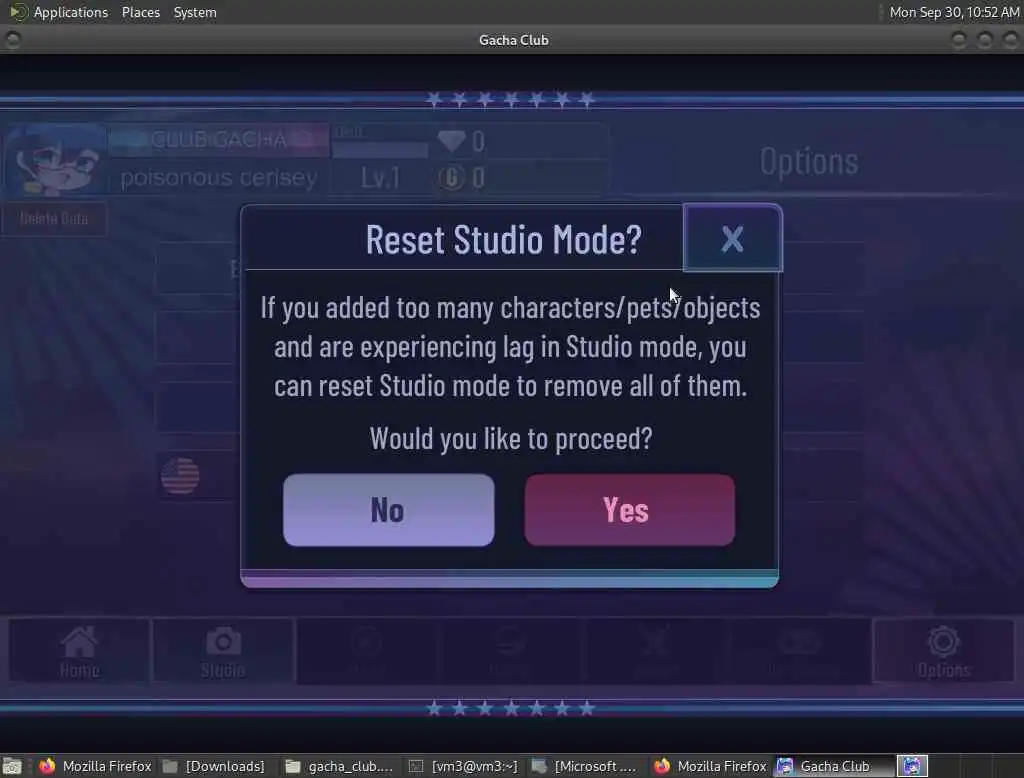The width and height of the screenshot is (1024, 778).
Task: Choose No in the reset dialog
Action: [389, 510]
